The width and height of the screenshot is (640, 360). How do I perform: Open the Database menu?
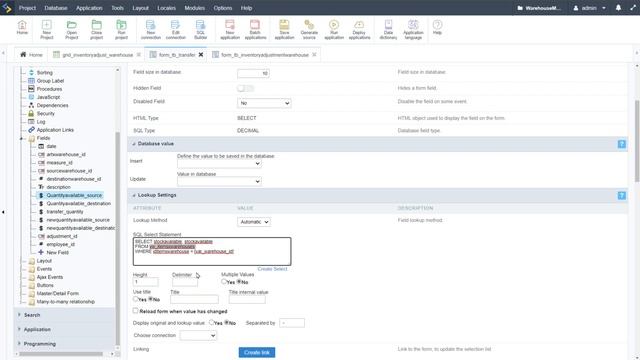[56, 8]
